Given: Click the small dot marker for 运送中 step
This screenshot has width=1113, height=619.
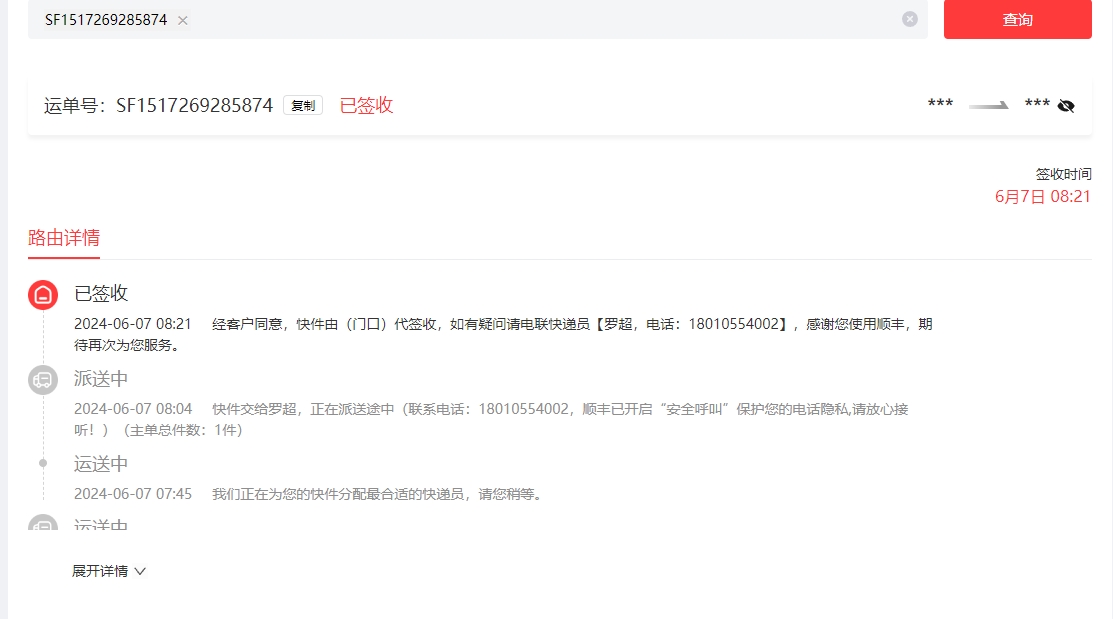Looking at the screenshot, I should coord(43,463).
